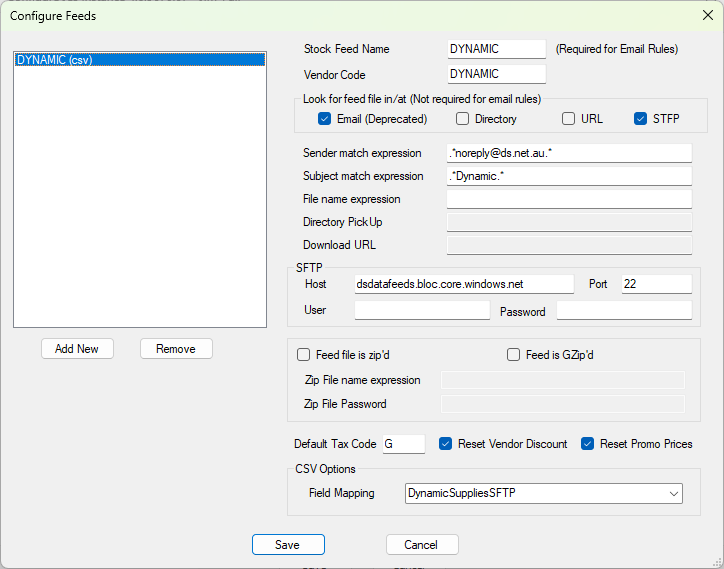Click the Remove button
724x569 pixels.
coord(176,349)
